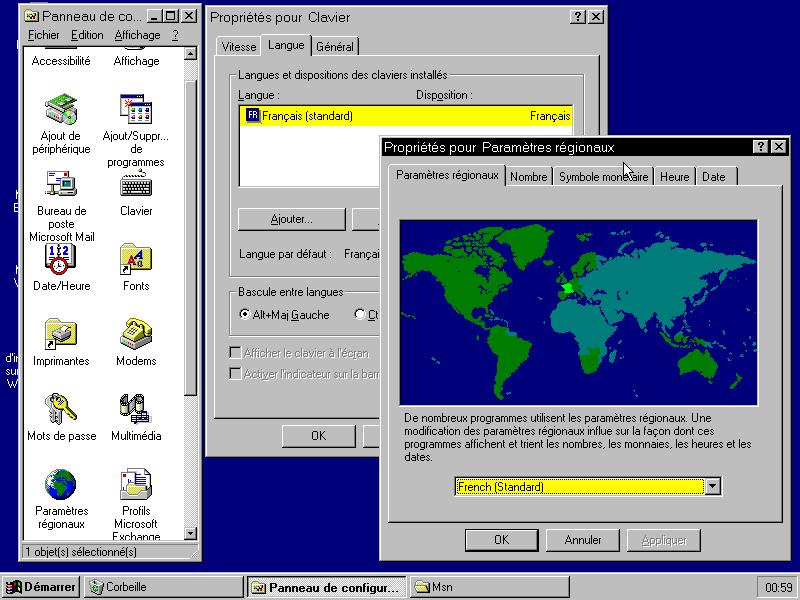Click the Windows logo on Démarrer
Screen dimensions: 800x600
[14, 587]
